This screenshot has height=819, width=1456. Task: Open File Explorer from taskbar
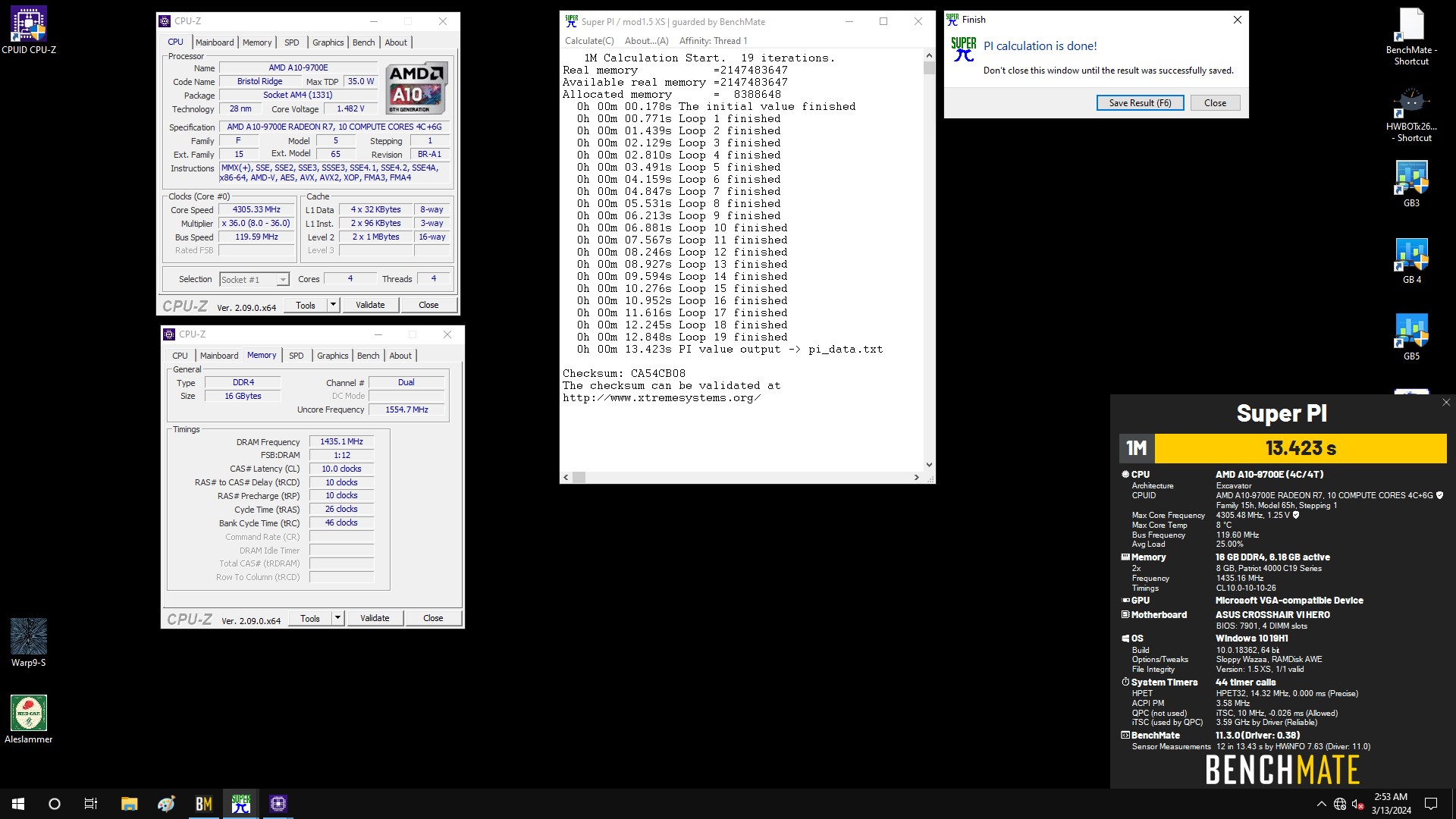tap(129, 804)
